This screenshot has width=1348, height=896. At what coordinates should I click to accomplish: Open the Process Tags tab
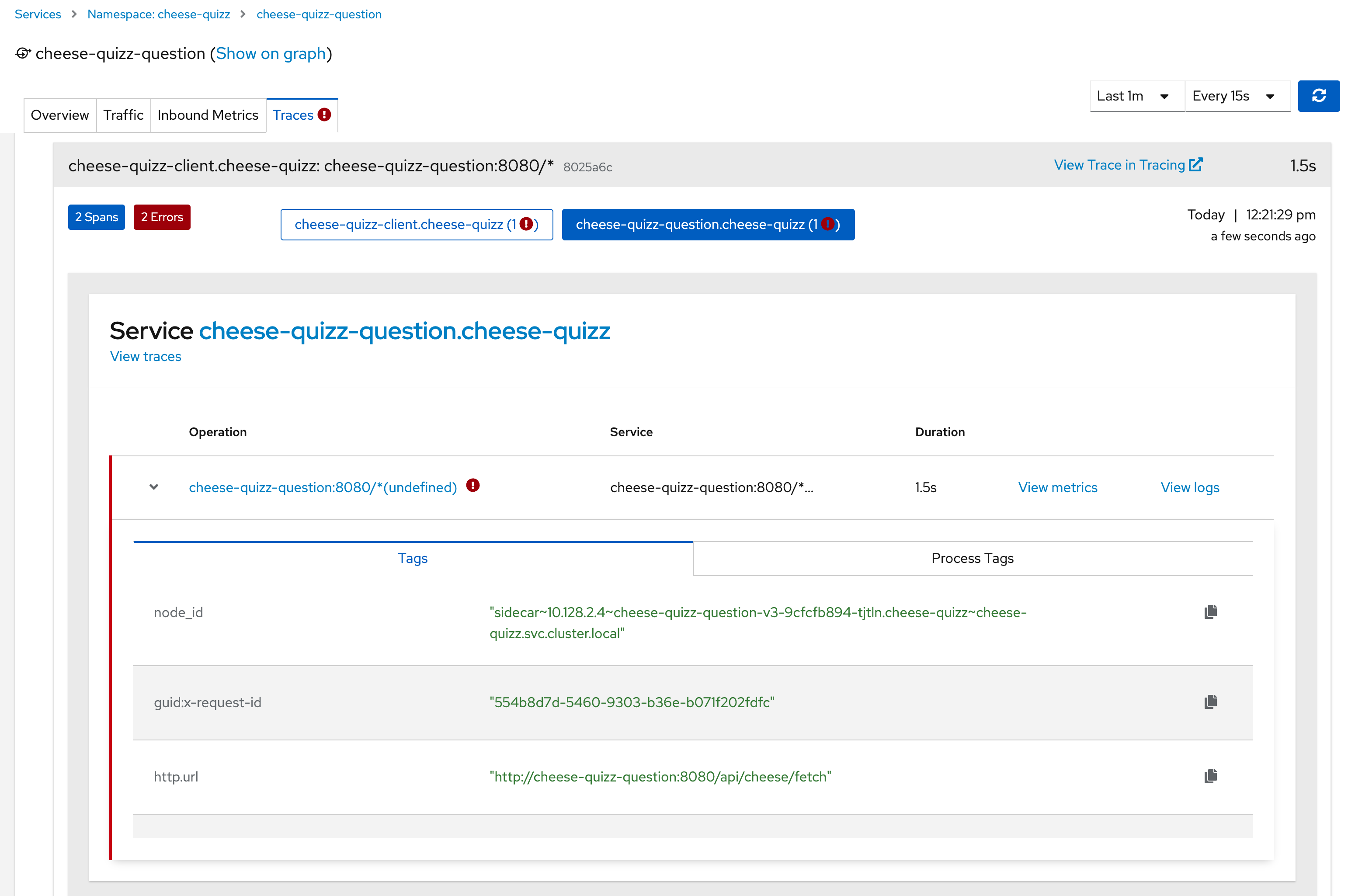click(x=972, y=558)
